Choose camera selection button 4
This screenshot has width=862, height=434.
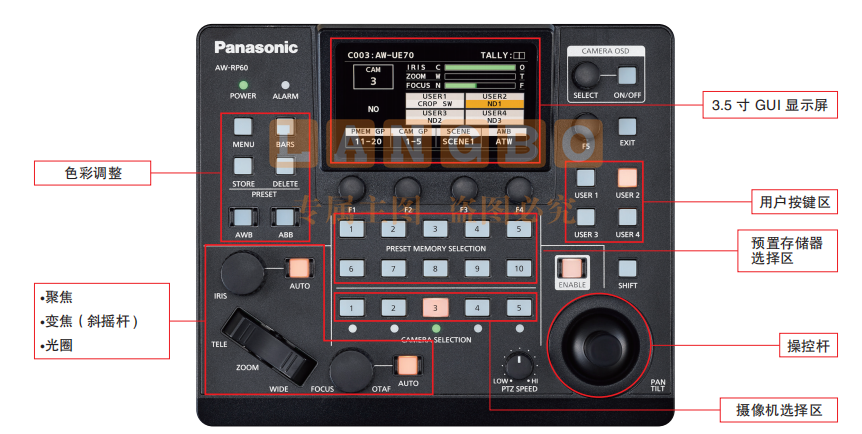click(x=477, y=308)
